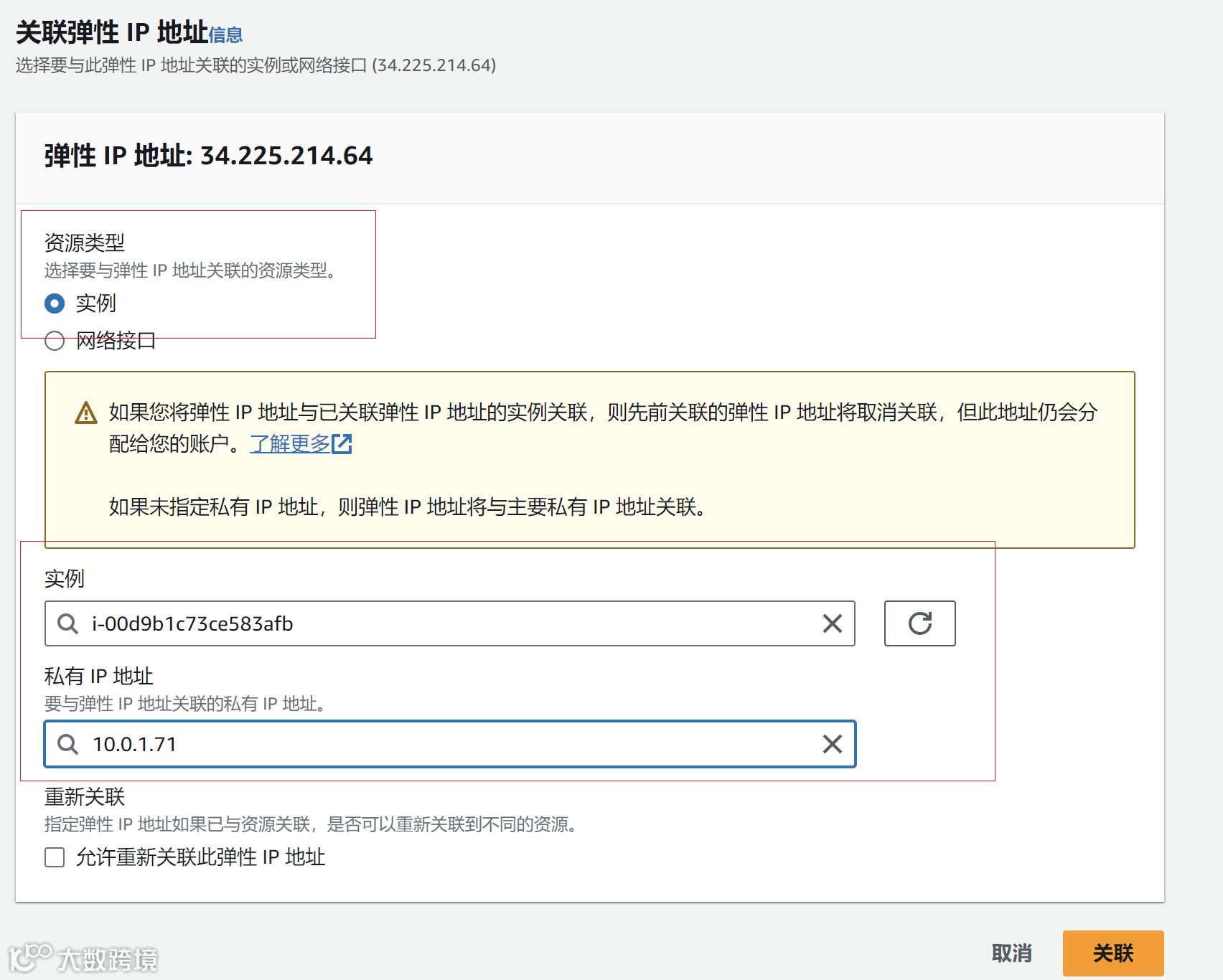Click the 重新关联 section label

[x=85, y=796]
